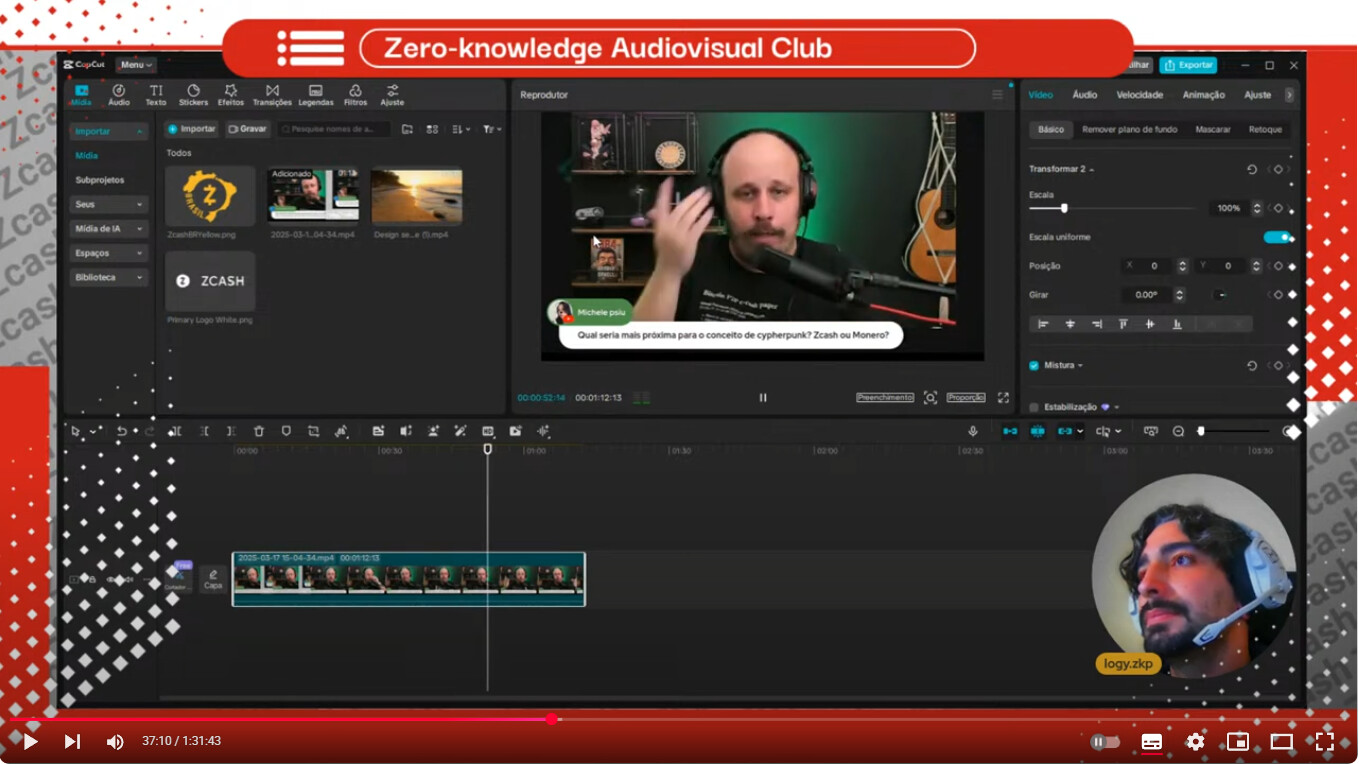Open the Texto tool tab
The image size is (1359, 764).
coord(156,95)
